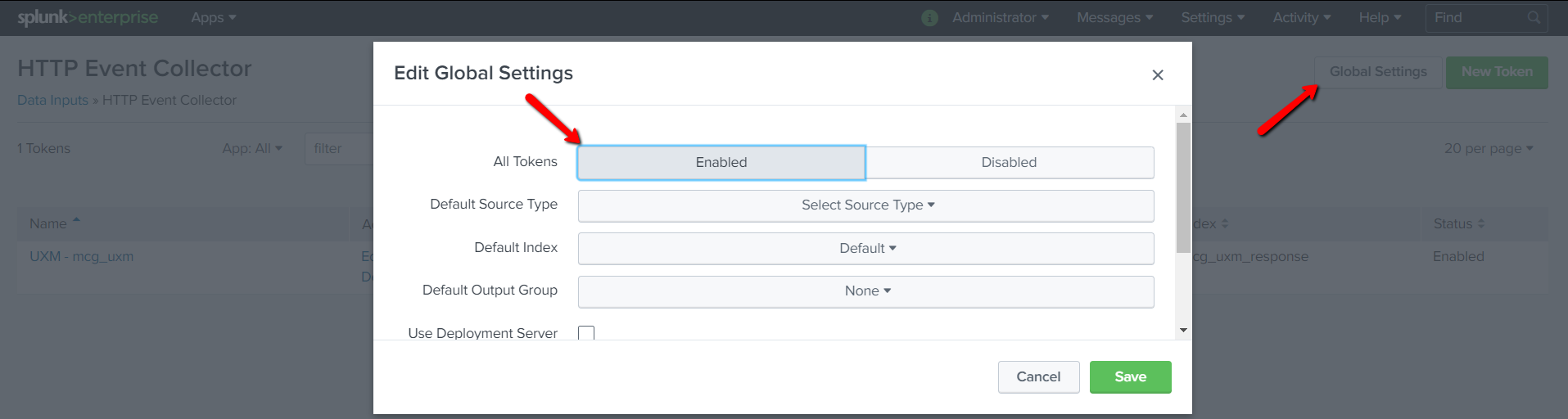Focus the Find input field
The height and width of the screenshot is (419, 1568).
pyautogui.click(x=1474, y=17)
